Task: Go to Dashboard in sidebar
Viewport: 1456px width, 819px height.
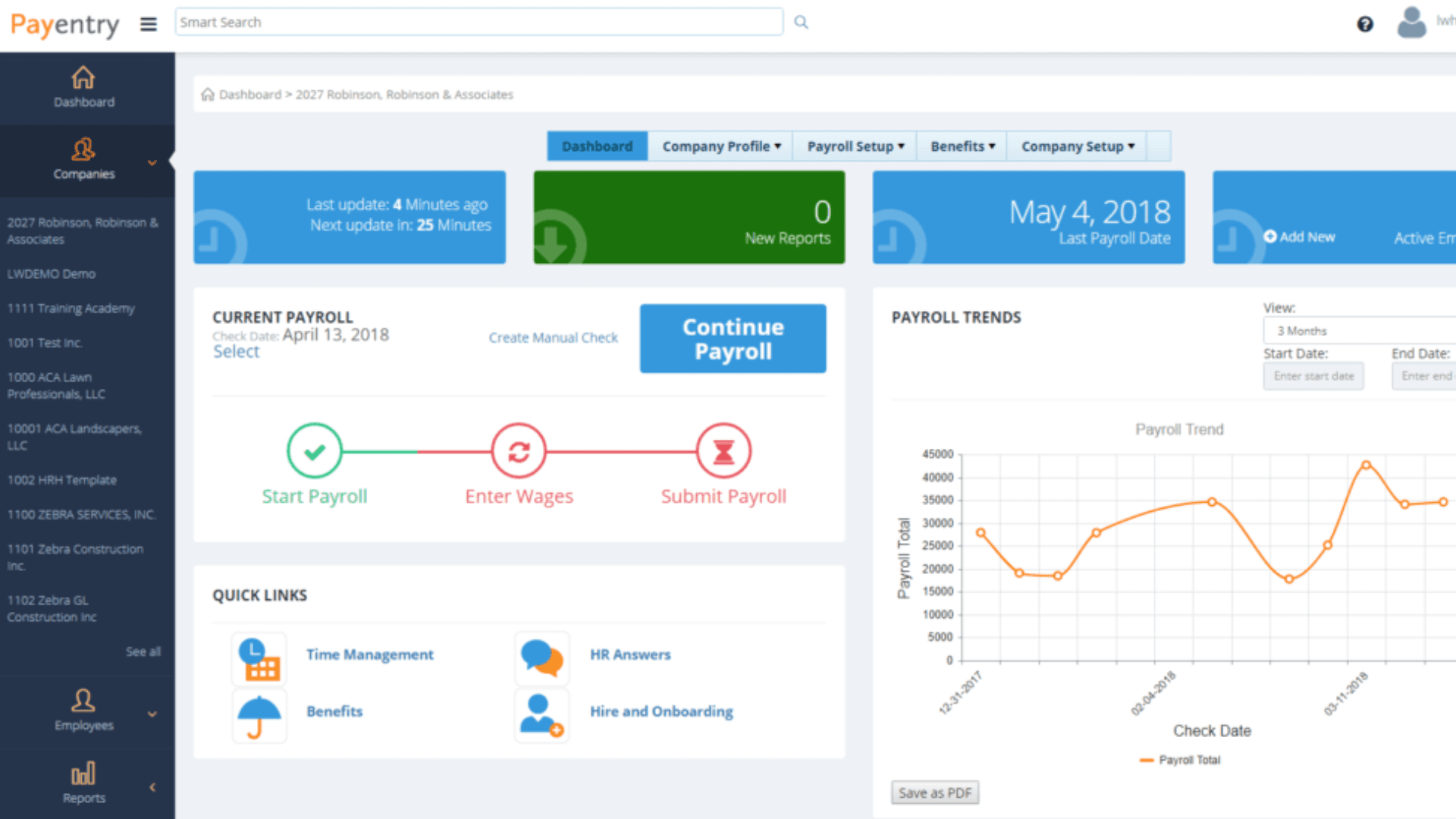Action: point(83,87)
